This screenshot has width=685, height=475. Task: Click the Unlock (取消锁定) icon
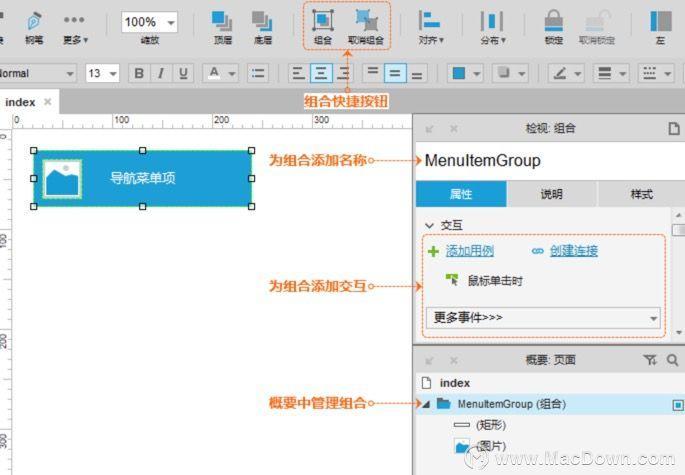pos(597,28)
